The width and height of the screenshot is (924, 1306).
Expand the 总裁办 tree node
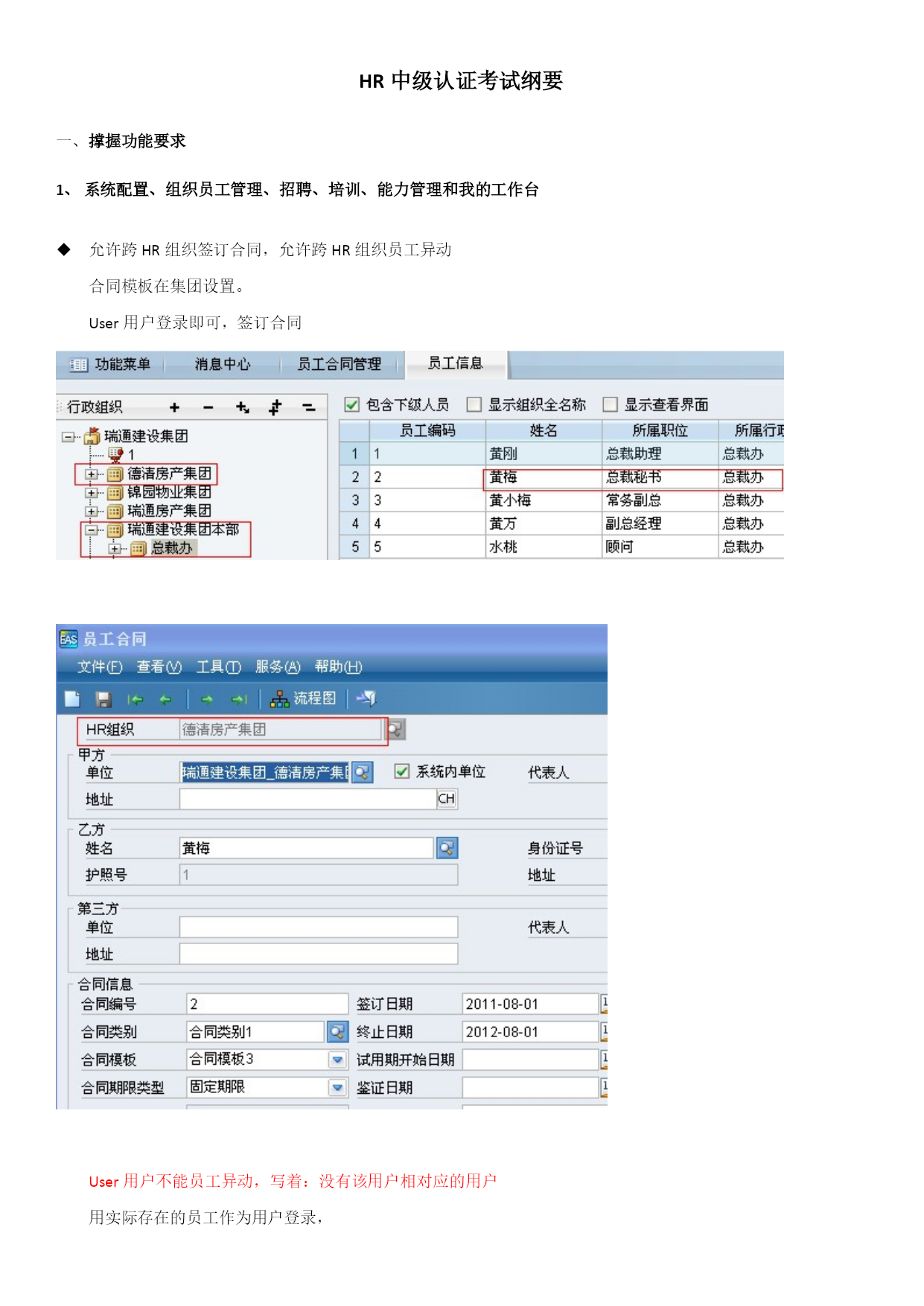point(114,549)
